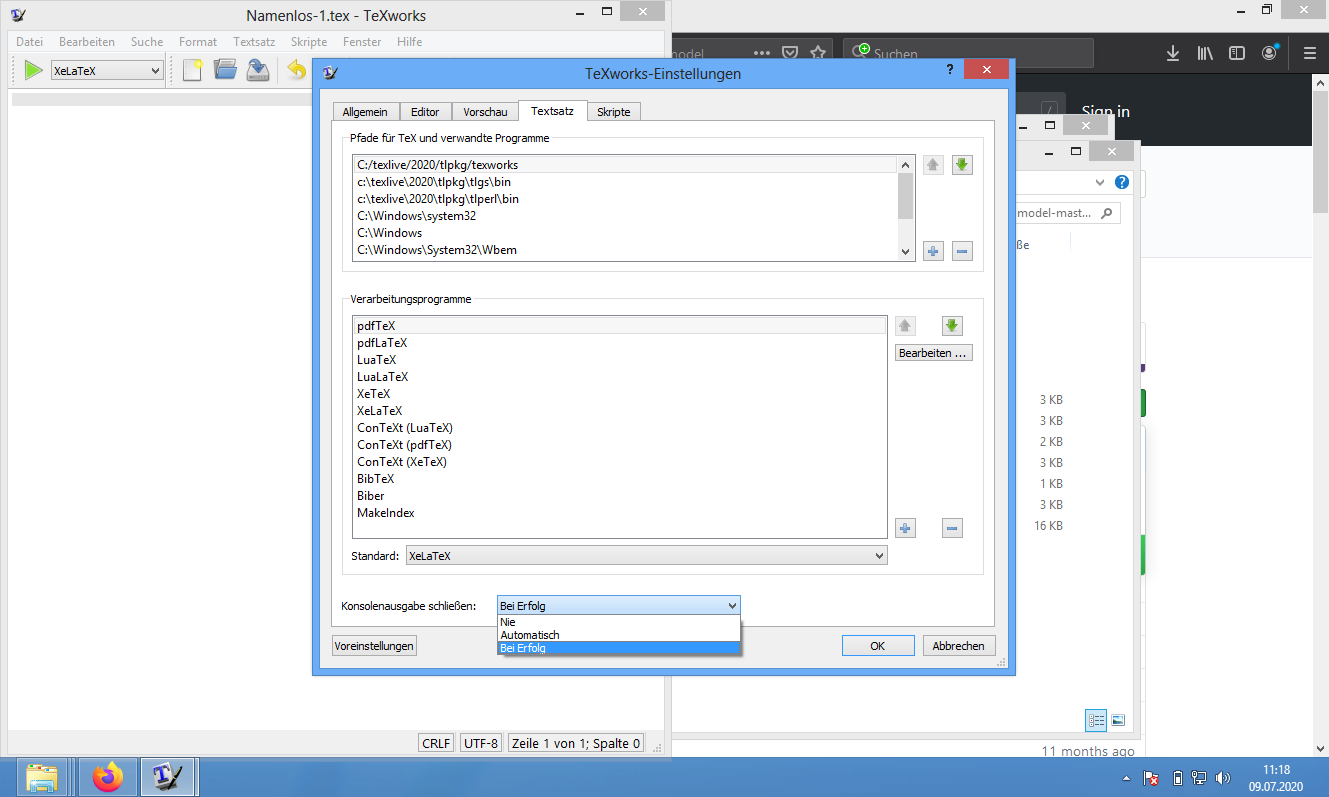Click bookmark star in Firefox address bar
The width and height of the screenshot is (1329, 797).
click(x=817, y=53)
